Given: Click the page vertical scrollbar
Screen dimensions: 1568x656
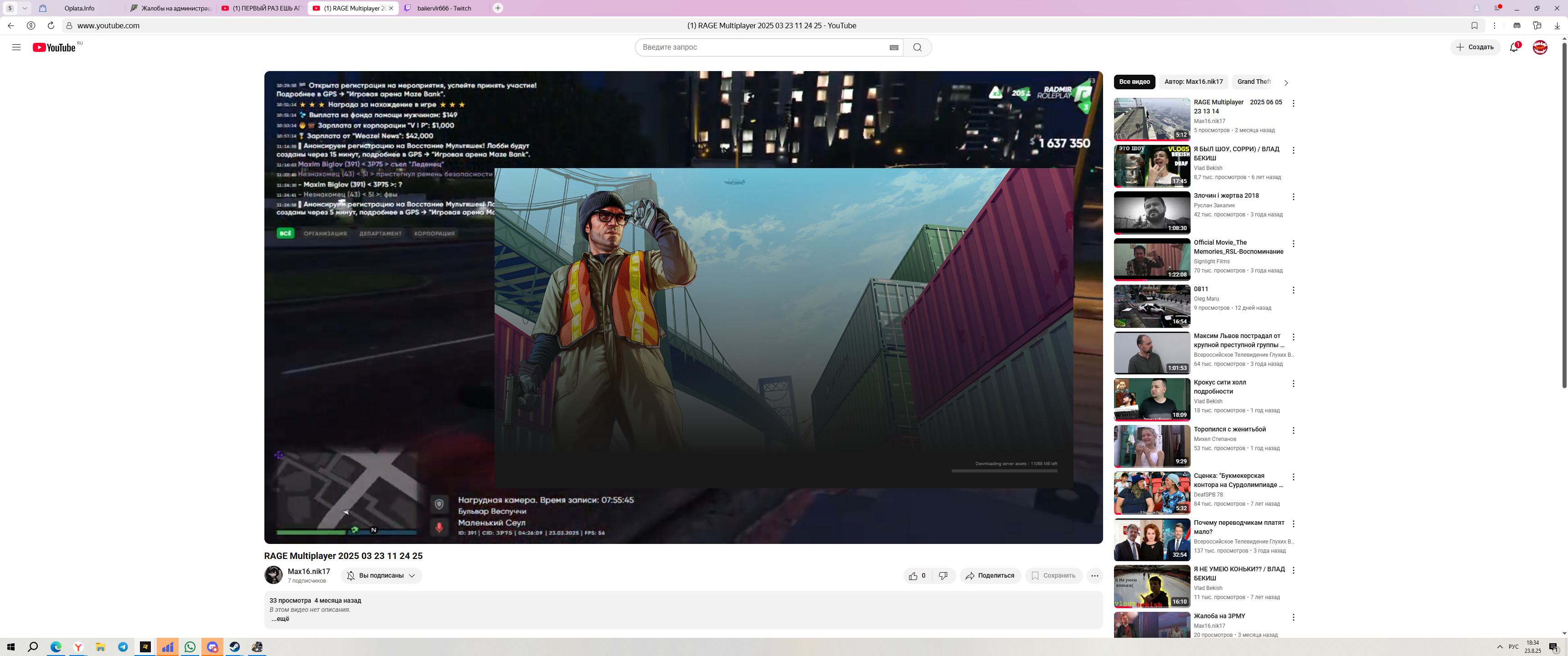Looking at the screenshot, I should pyautogui.click(x=1564, y=215).
